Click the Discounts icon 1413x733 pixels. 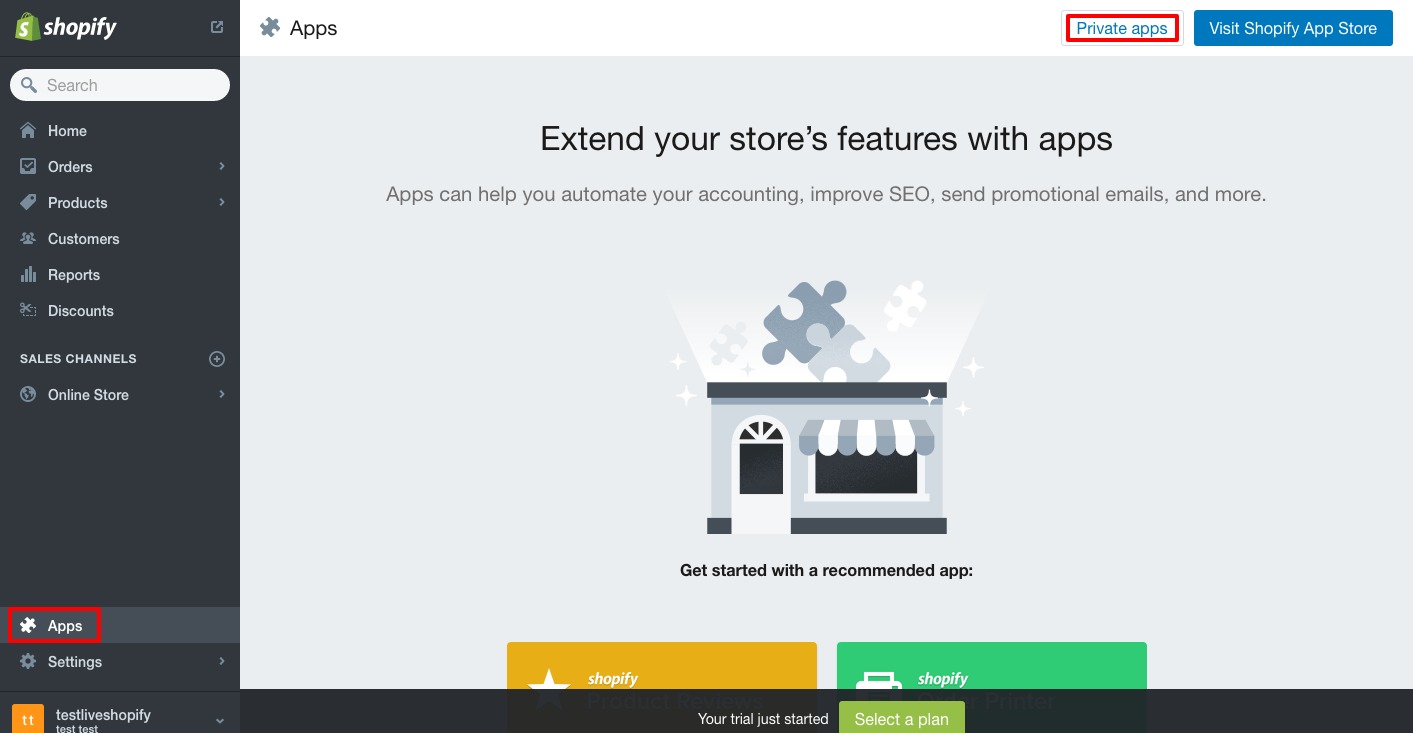(28, 311)
